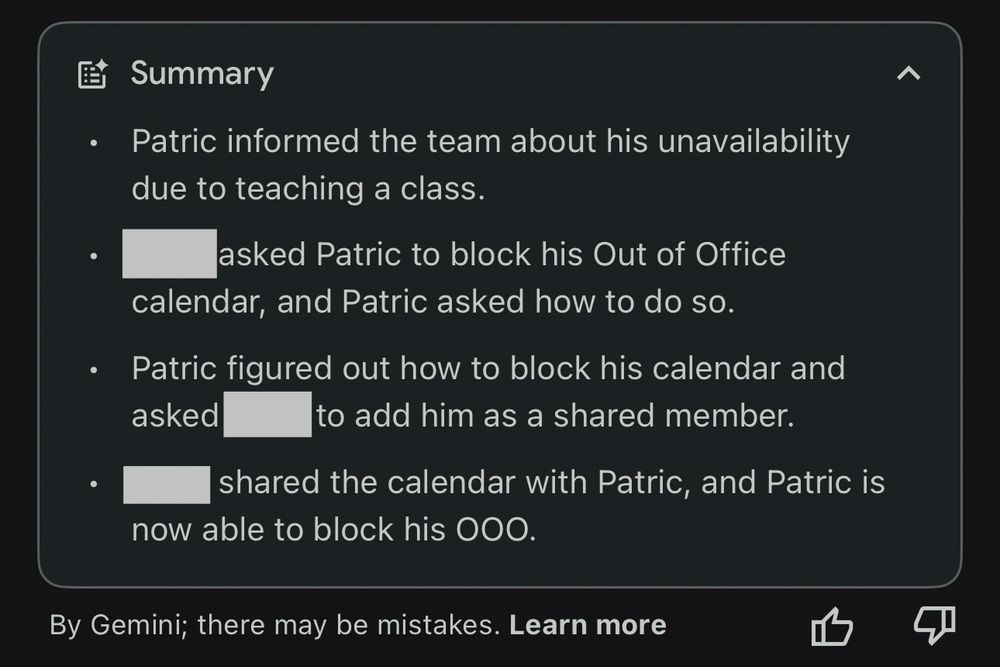This screenshot has height=667, width=1000.
Task: Click the phrase 'how to do so'
Action: click(635, 302)
